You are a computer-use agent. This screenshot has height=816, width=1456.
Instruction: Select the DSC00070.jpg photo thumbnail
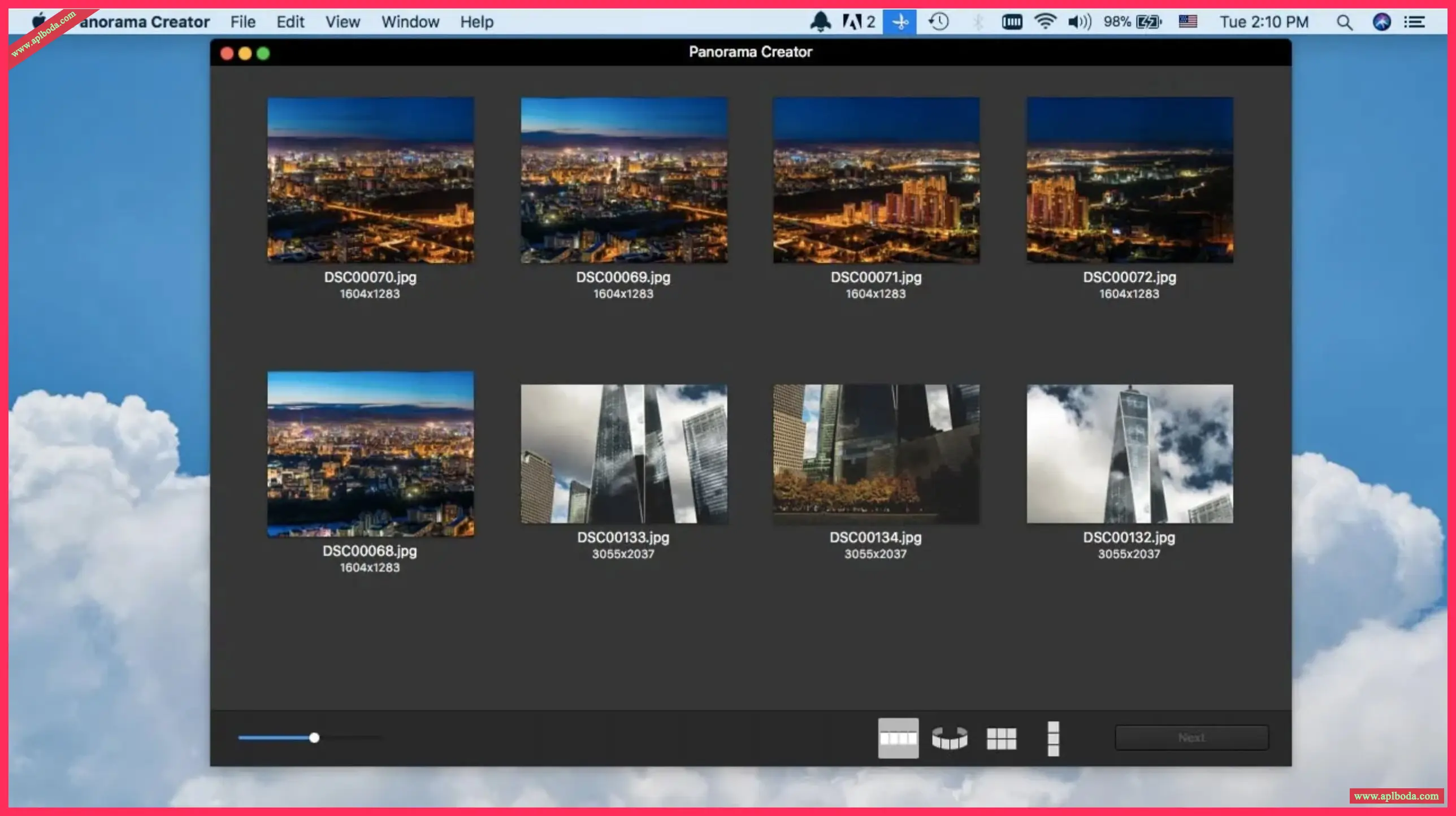point(371,180)
